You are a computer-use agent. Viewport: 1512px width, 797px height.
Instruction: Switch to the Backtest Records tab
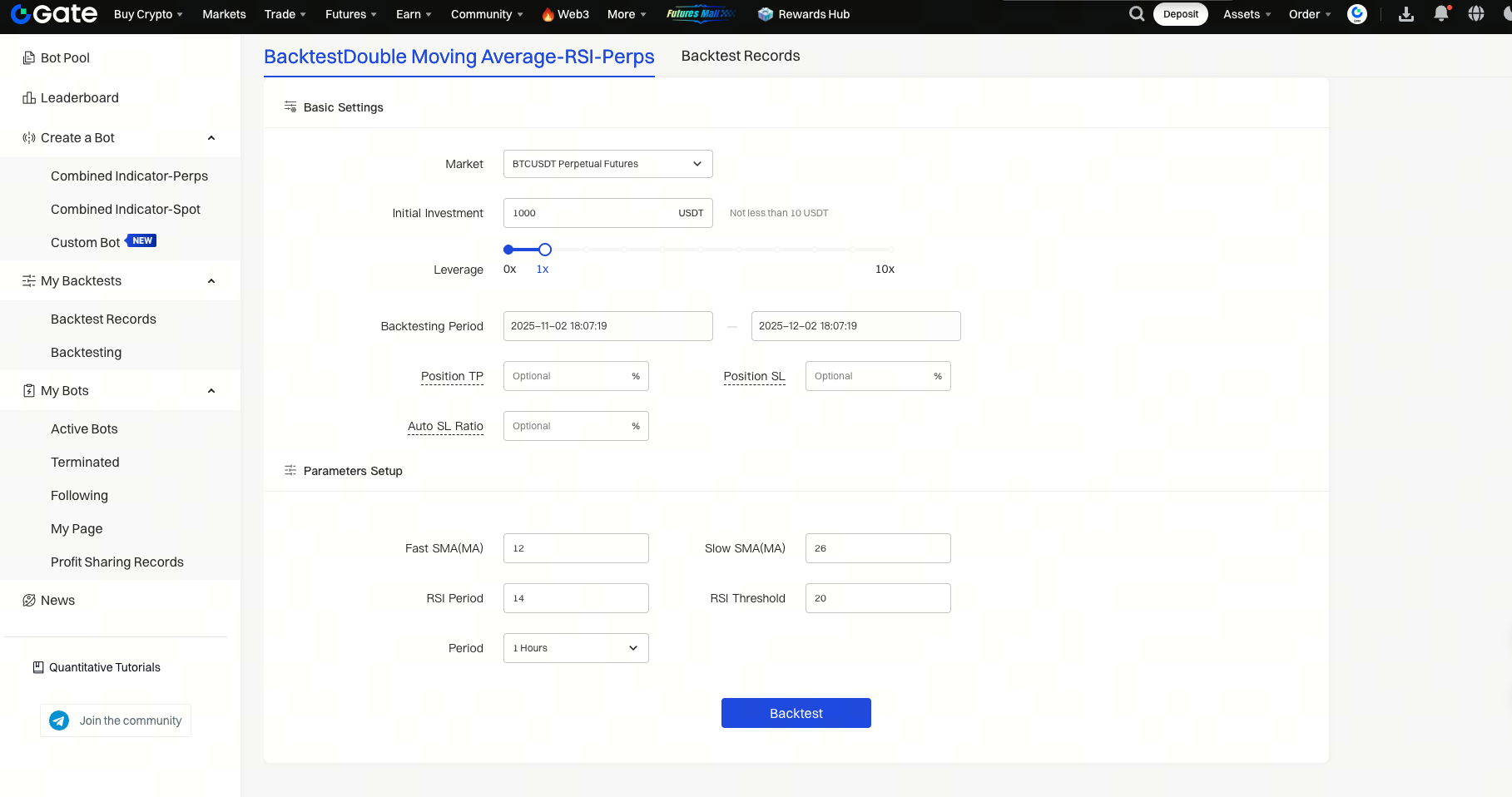(740, 56)
